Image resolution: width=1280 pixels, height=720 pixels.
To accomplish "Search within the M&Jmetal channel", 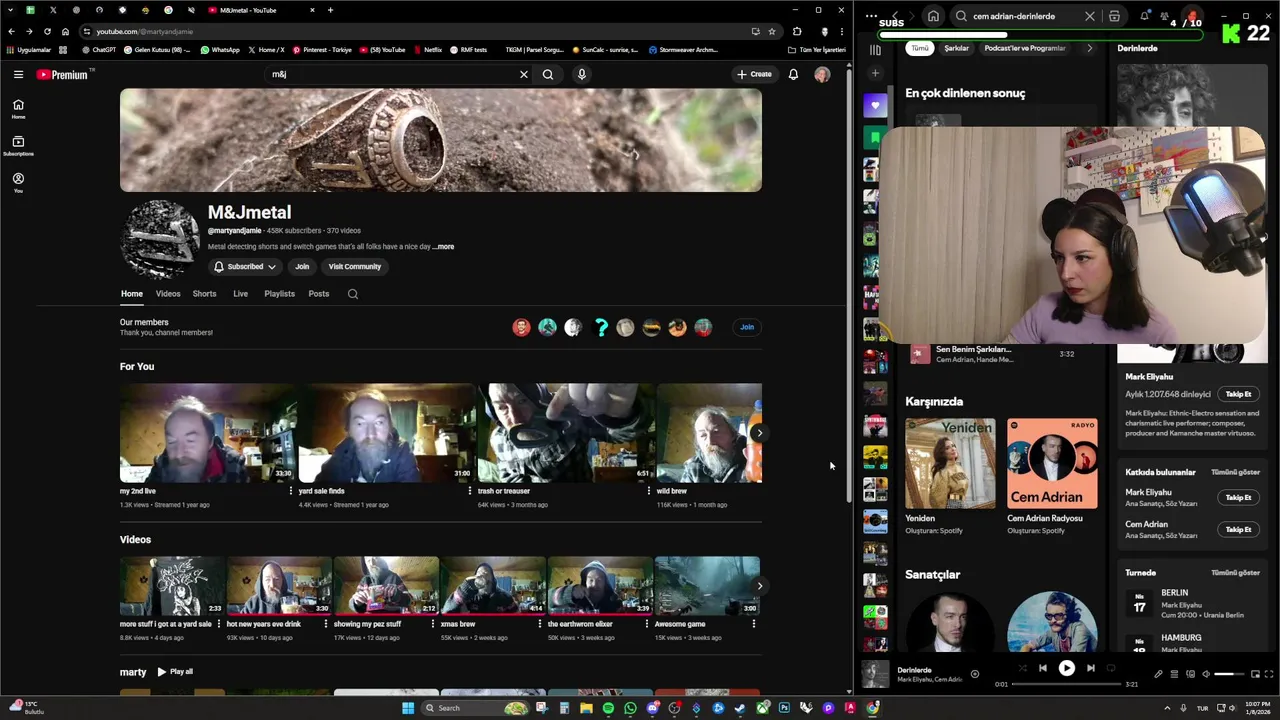I will (x=352, y=294).
